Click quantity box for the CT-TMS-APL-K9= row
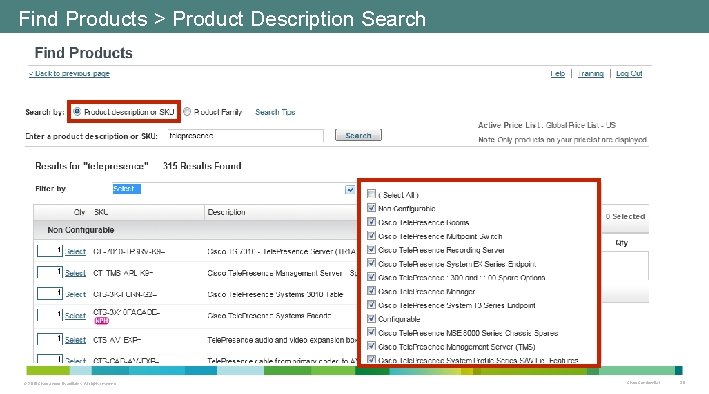709x394 pixels. pyautogui.click(x=50, y=272)
